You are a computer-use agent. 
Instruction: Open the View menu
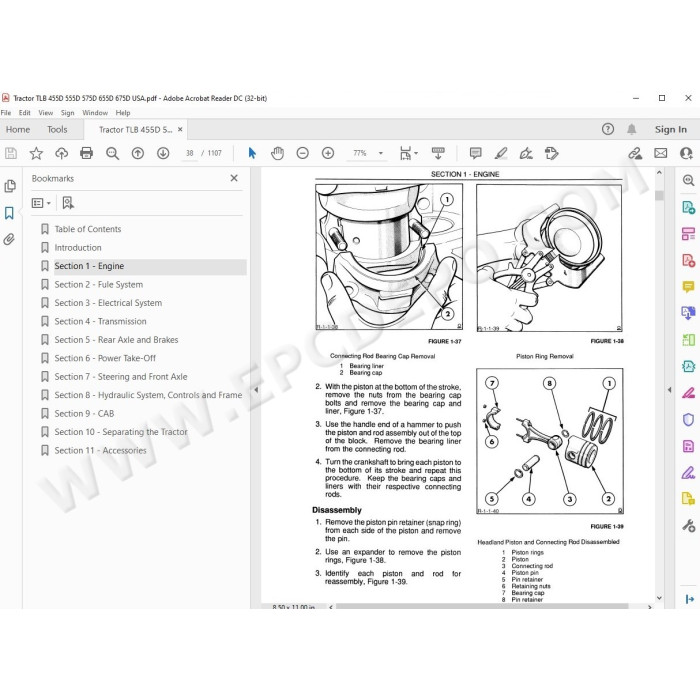click(46, 113)
